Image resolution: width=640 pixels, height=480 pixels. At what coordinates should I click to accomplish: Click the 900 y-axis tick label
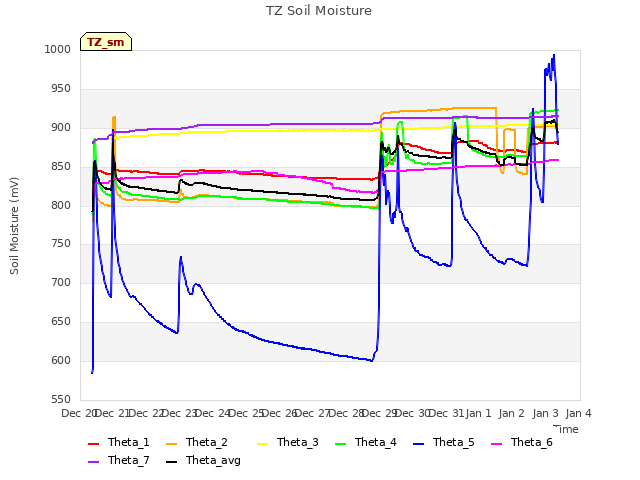click(x=61, y=127)
